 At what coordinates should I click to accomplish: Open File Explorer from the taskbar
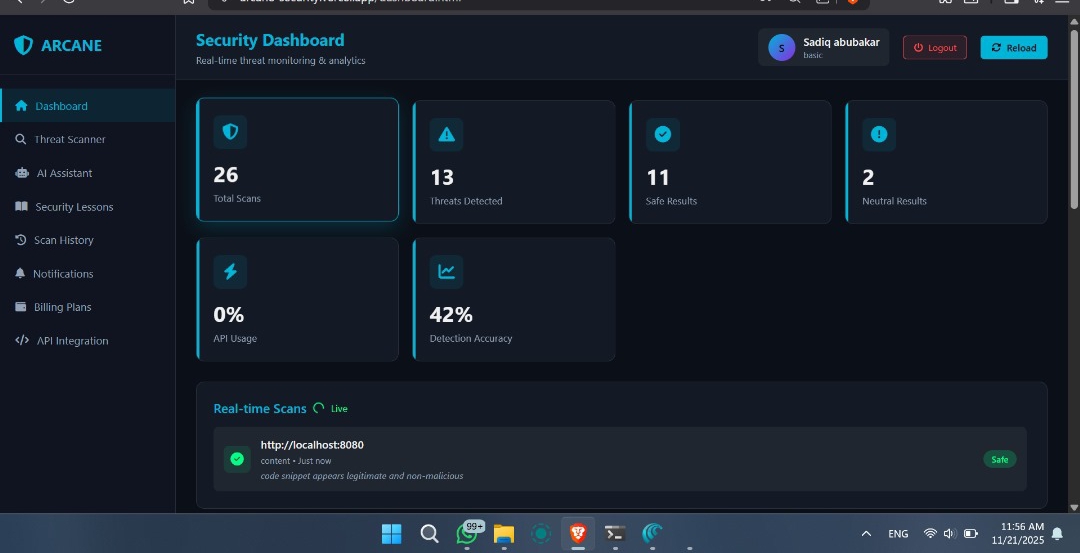[504, 534]
